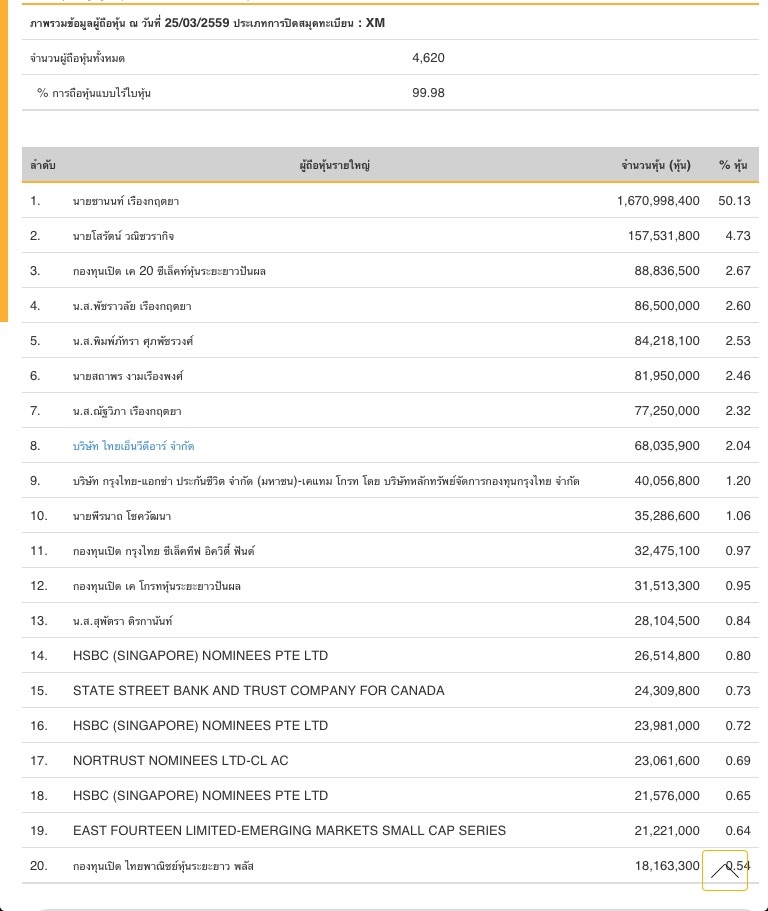
Task: Select shareholder นายสถาพร งามเรืองพงศ์
Action: (128, 376)
